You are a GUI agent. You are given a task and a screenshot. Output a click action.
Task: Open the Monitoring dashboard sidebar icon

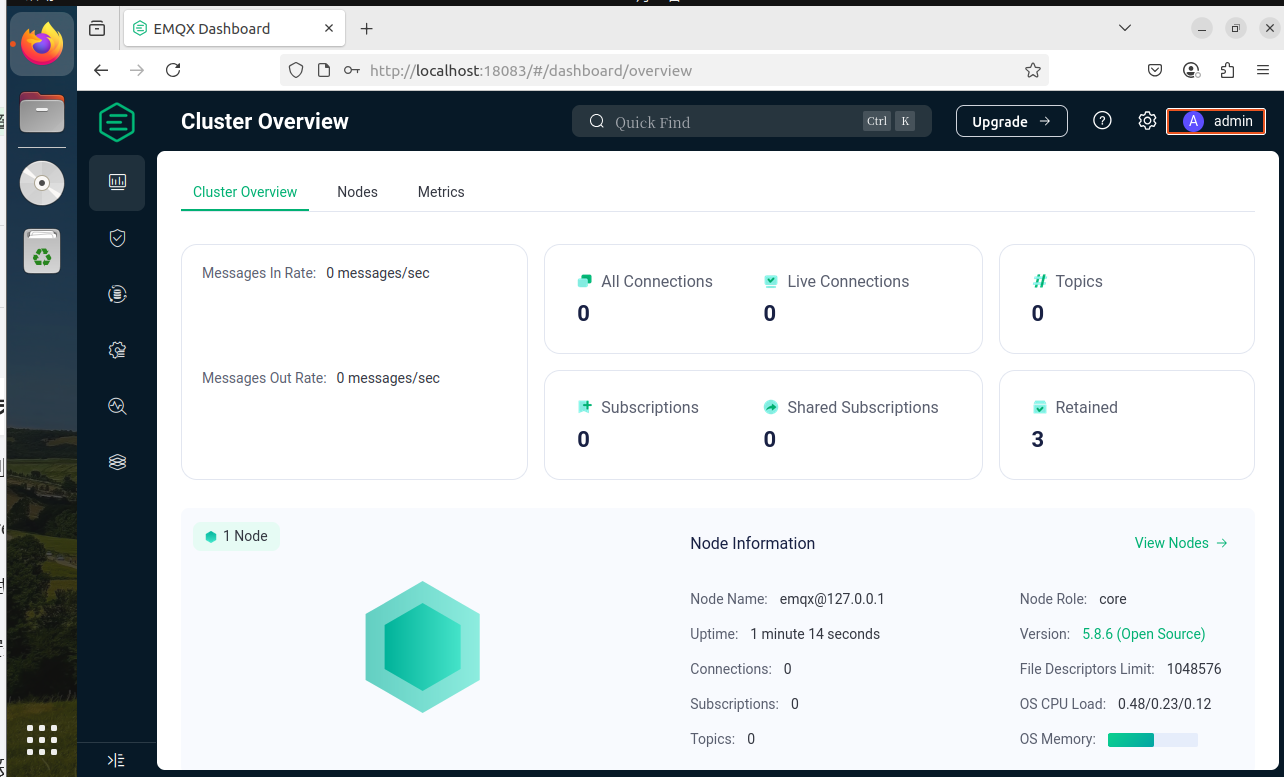coord(117,182)
